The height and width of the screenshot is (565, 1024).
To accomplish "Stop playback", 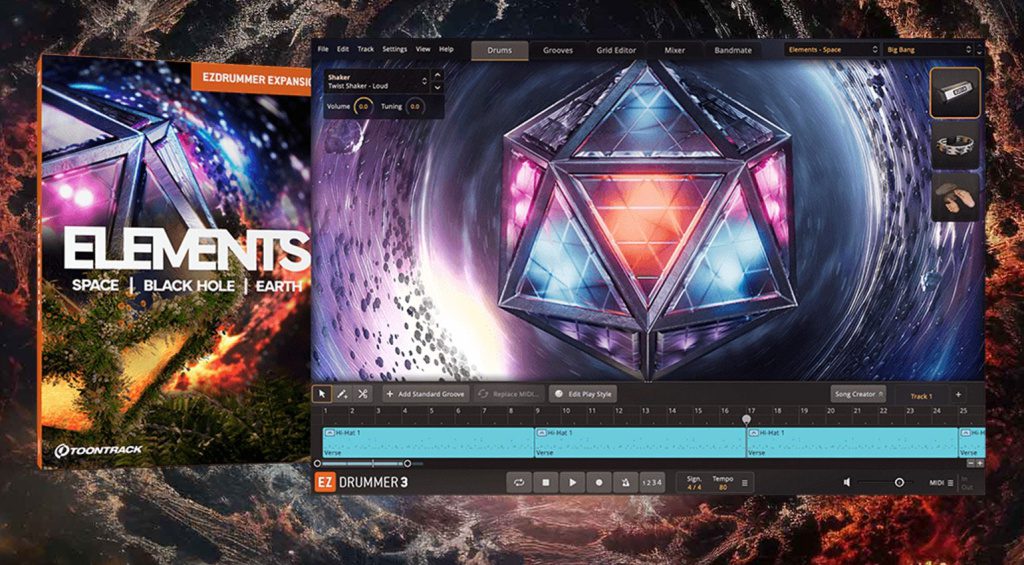I will click(545, 483).
